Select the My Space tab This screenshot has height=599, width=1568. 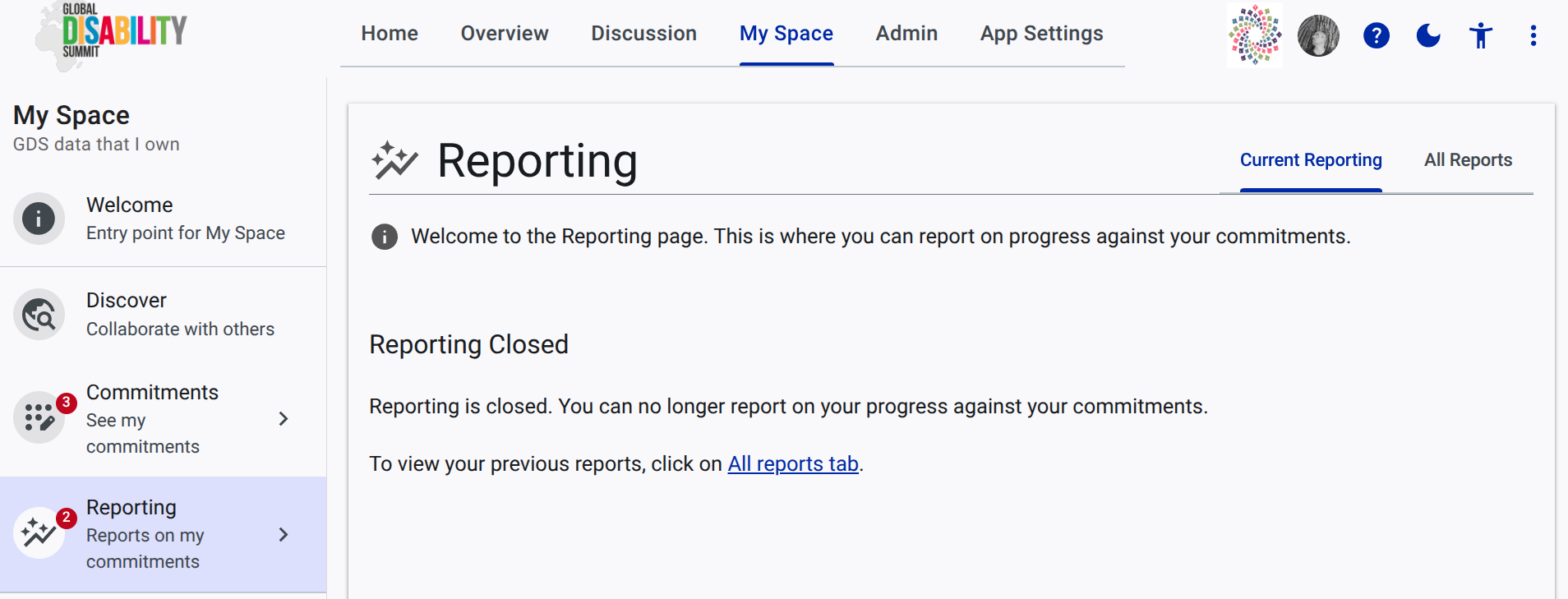(x=786, y=34)
